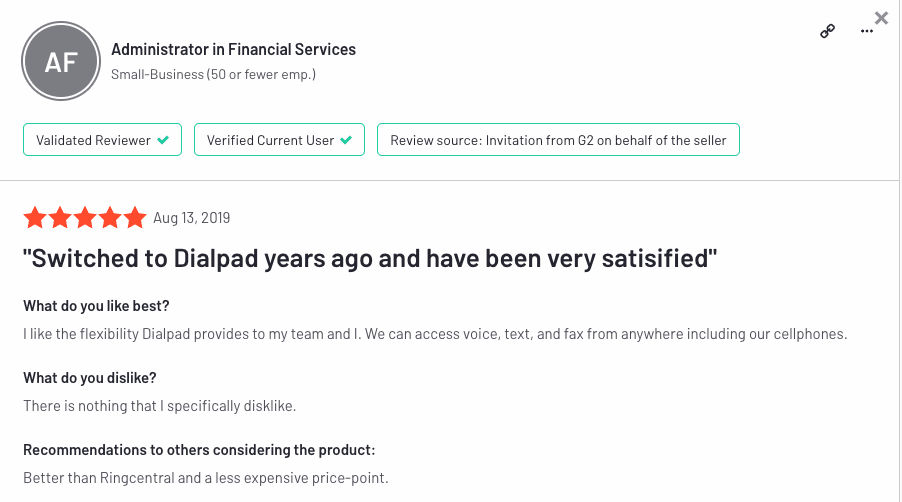The image size is (902, 502).
Task: Click the Aug 13, 2019 review date
Action: tap(191, 218)
